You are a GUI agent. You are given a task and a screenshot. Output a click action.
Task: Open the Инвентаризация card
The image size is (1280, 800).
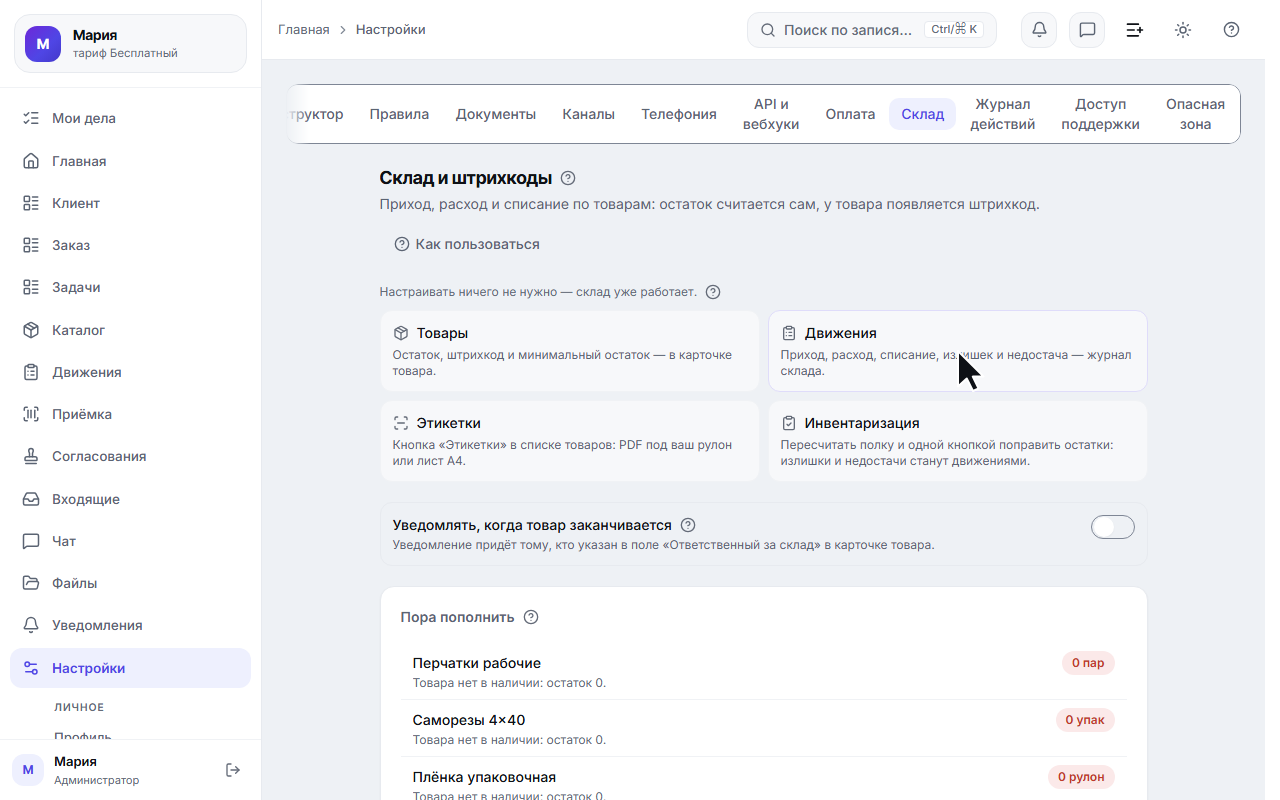pos(958,441)
